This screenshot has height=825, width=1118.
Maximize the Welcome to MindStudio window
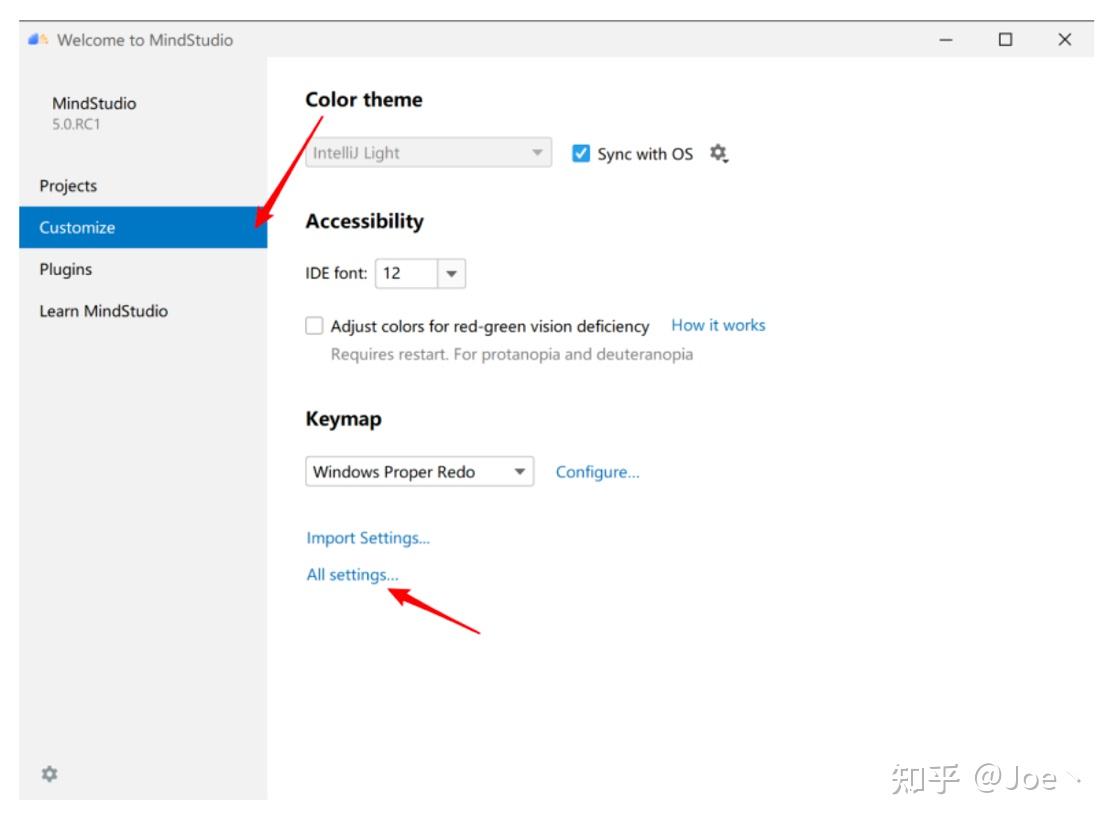tap(1005, 40)
